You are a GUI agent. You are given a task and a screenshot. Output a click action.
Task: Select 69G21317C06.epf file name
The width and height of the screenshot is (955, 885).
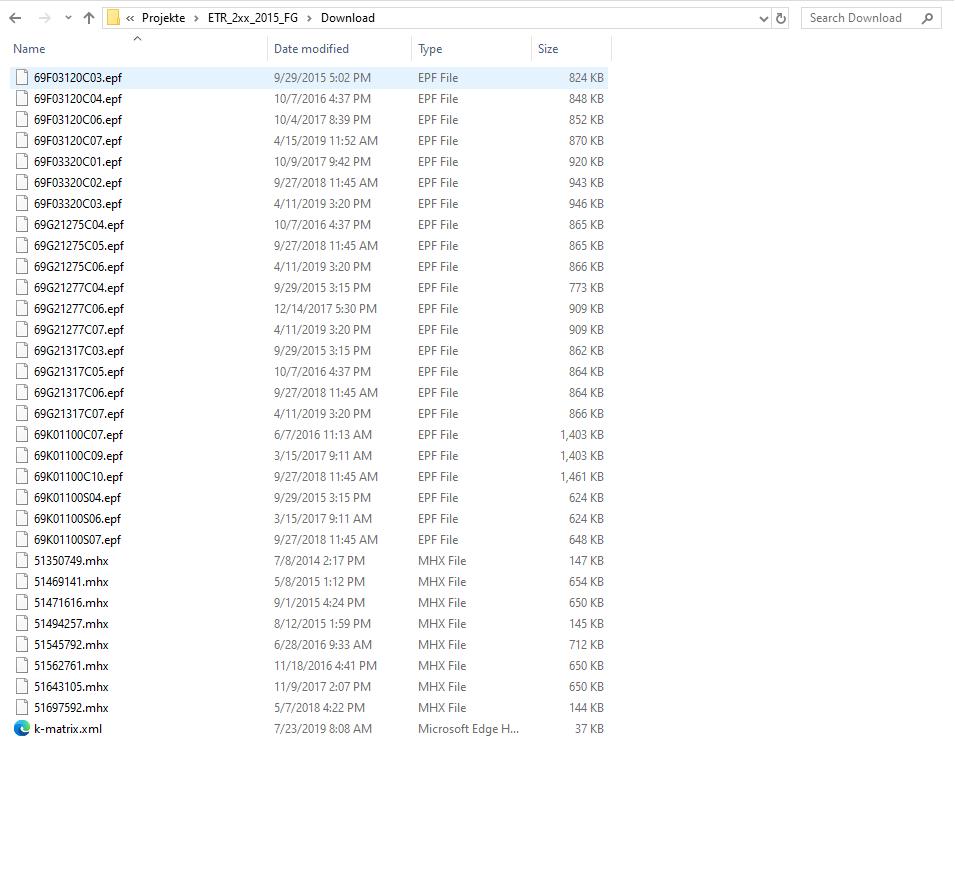pyautogui.click(x=79, y=393)
